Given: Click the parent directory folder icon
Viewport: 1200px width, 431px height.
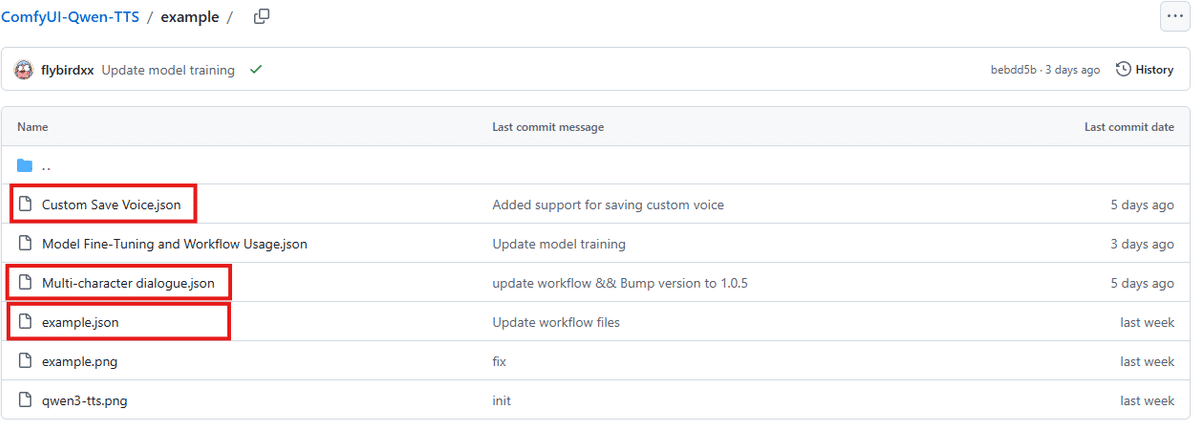Looking at the screenshot, I should pyautogui.click(x=25, y=166).
